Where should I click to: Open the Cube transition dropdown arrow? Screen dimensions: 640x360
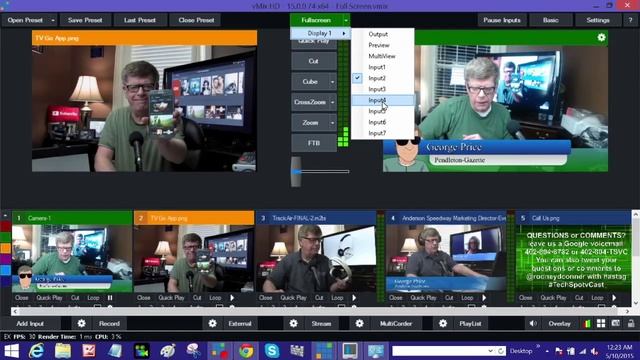click(x=332, y=82)
